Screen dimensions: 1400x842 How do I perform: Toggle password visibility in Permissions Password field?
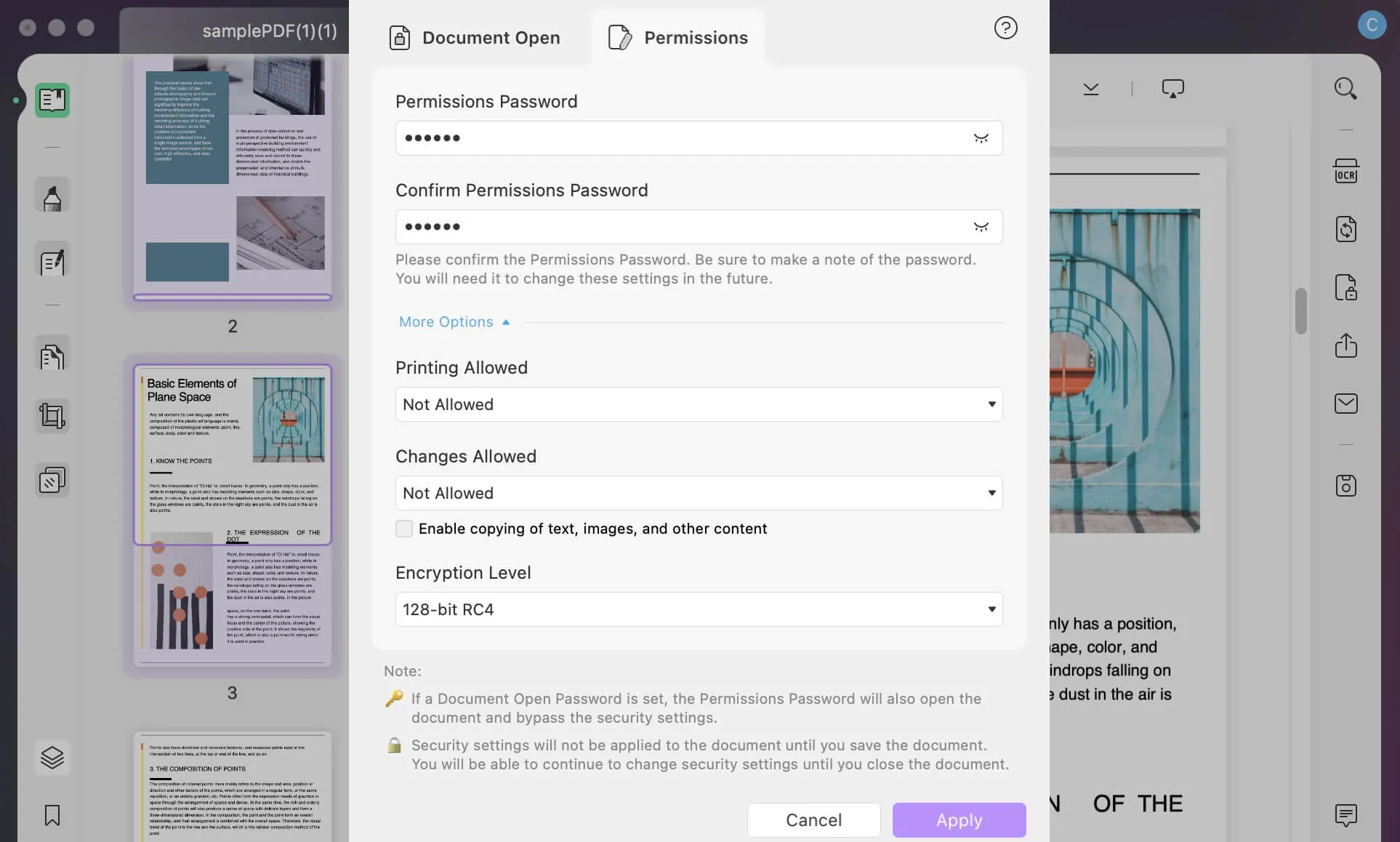click(x=981, y=138)
